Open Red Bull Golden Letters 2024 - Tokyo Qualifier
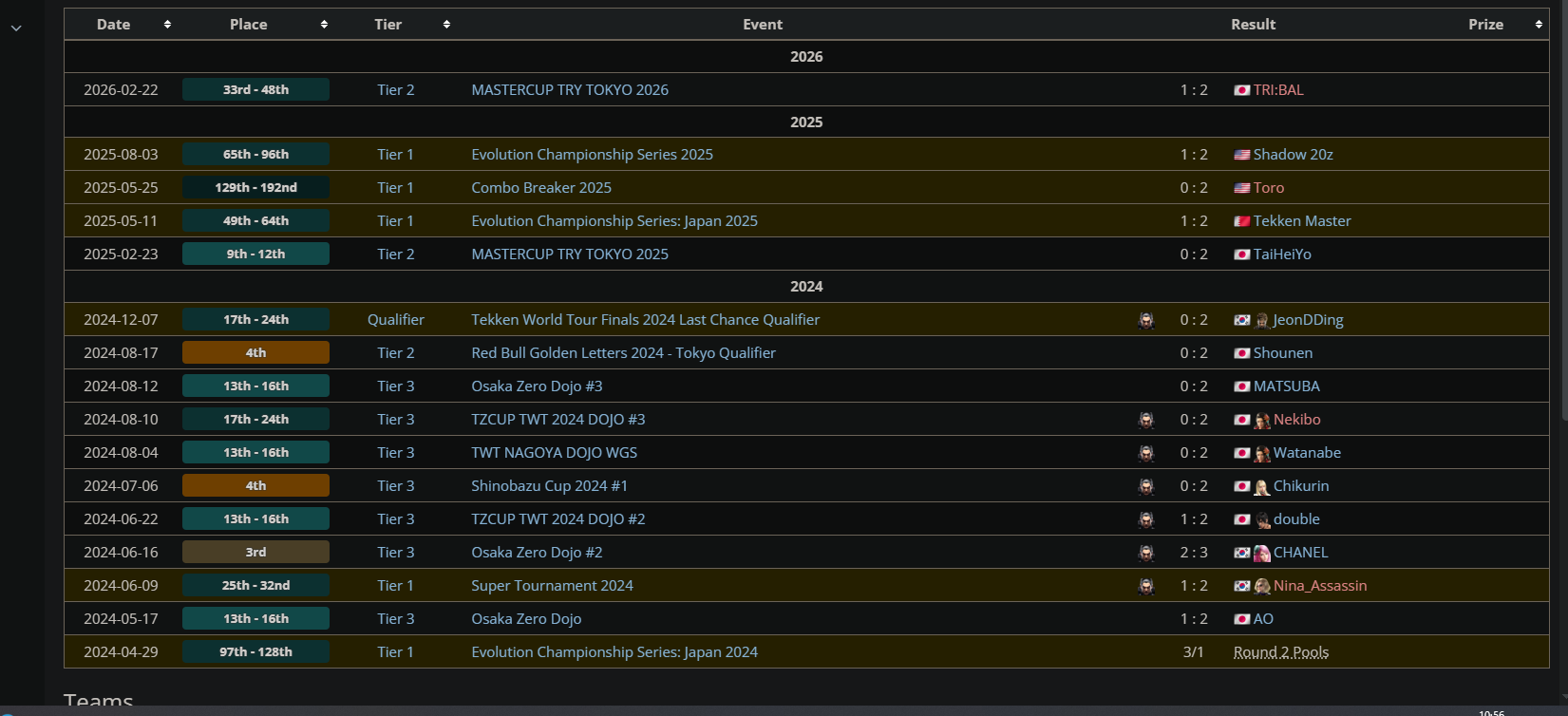 click(624, 353)
